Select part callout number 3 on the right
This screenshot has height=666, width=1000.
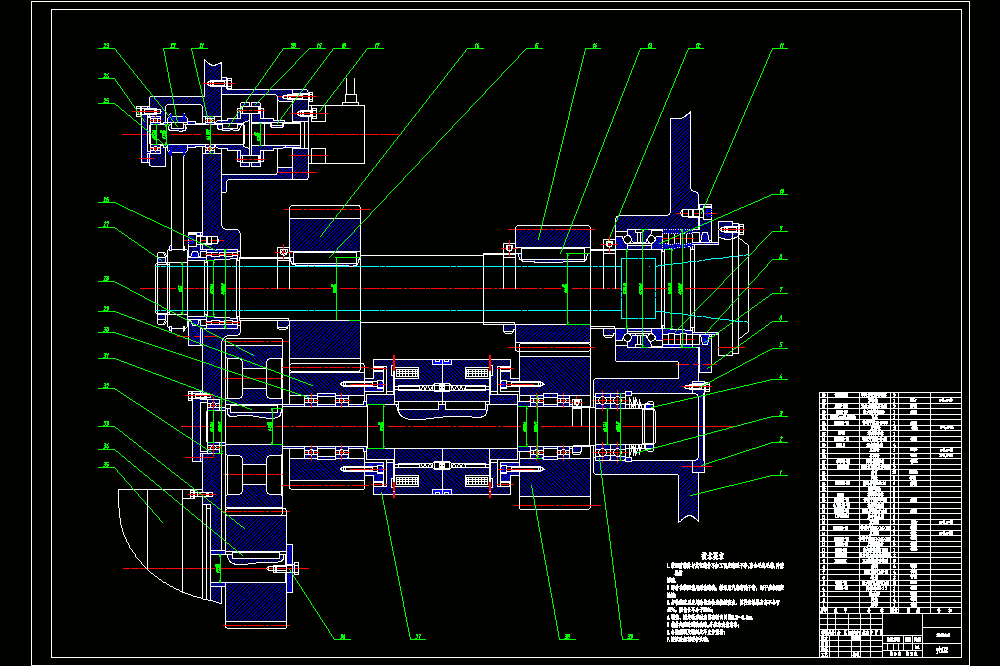[783, 413]
